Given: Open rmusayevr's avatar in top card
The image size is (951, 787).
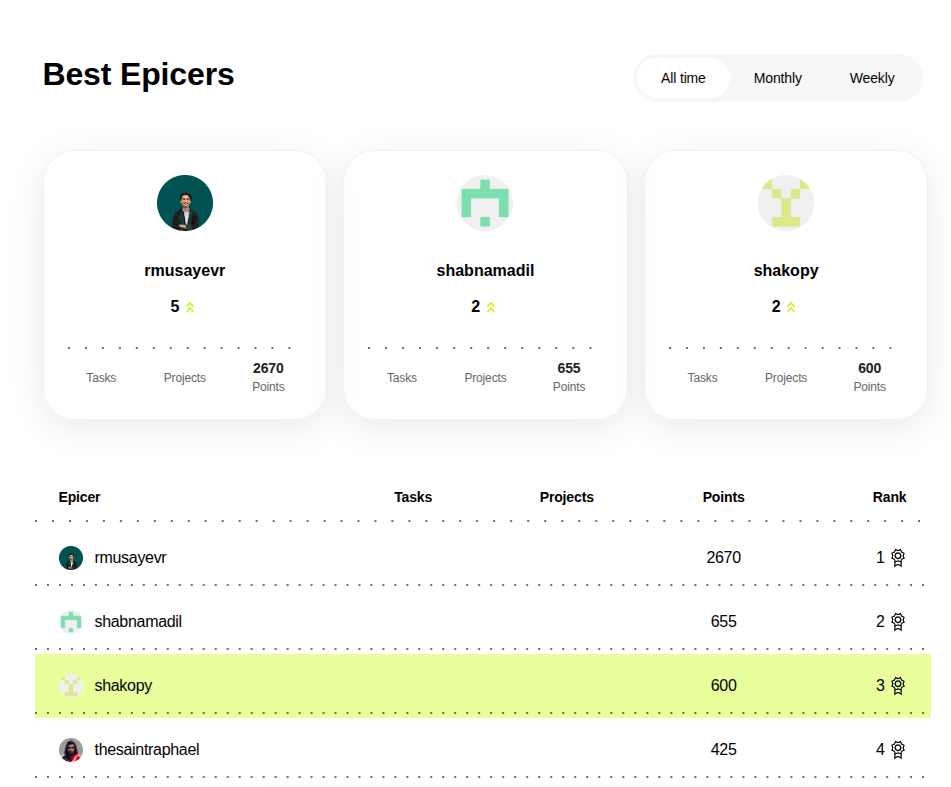Looking at the screenshot, I should (x=185, y=203).
